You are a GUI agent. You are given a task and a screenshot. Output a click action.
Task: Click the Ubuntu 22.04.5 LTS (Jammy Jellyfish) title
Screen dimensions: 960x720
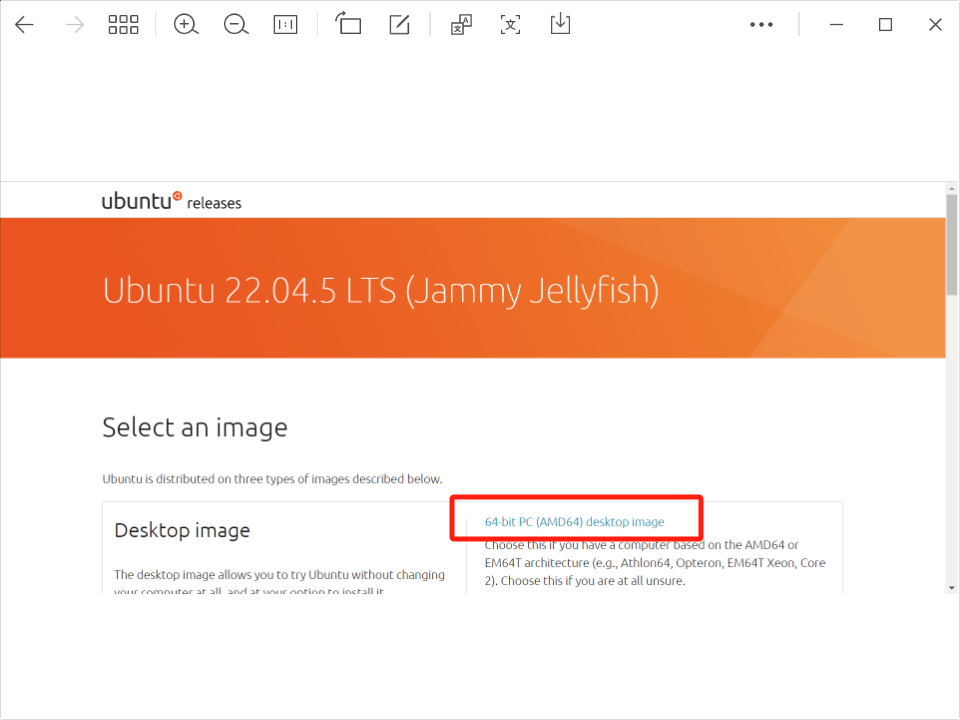(x=380, y=291)
